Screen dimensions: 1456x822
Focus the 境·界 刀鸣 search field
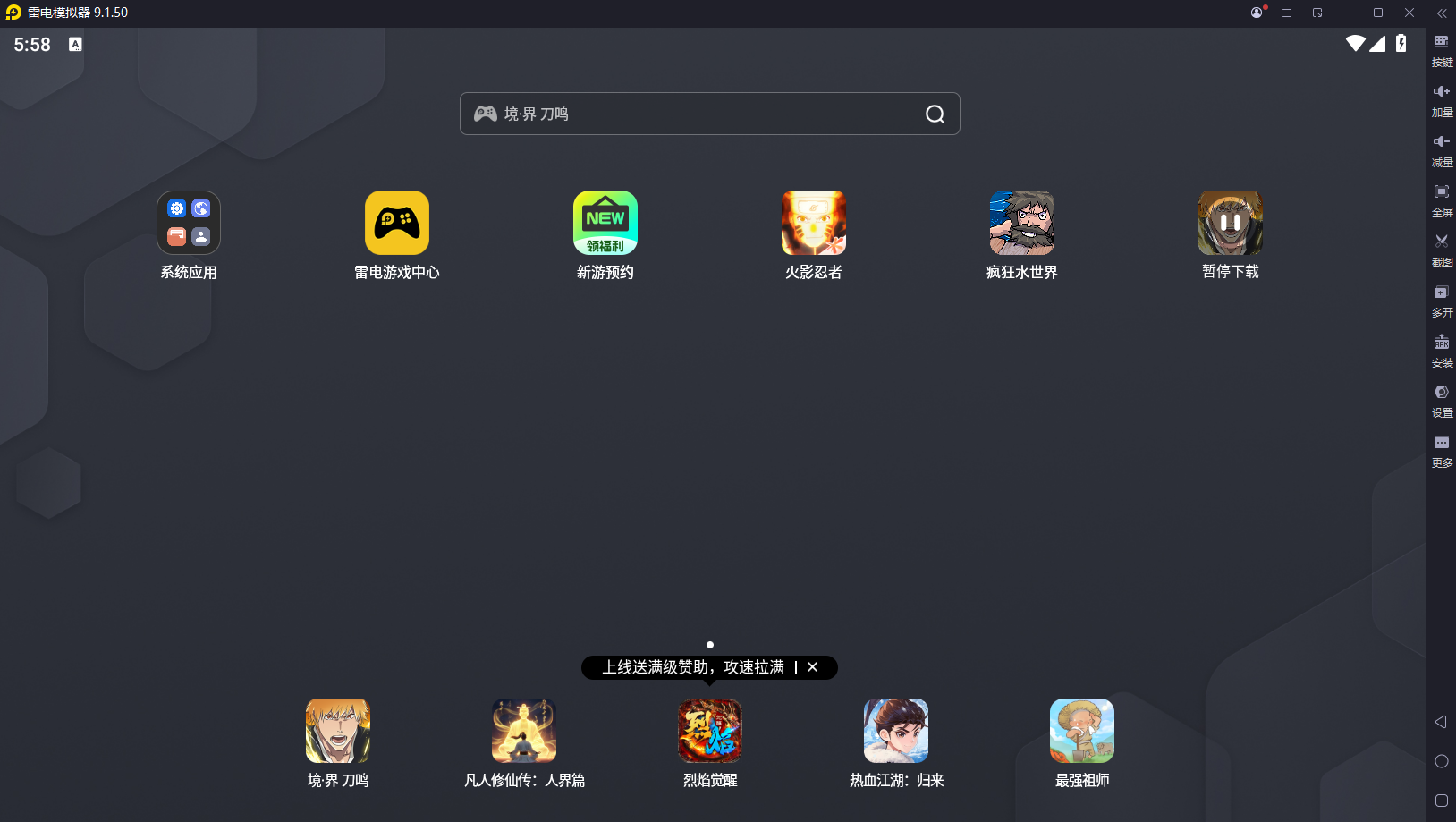pos(710,114)
